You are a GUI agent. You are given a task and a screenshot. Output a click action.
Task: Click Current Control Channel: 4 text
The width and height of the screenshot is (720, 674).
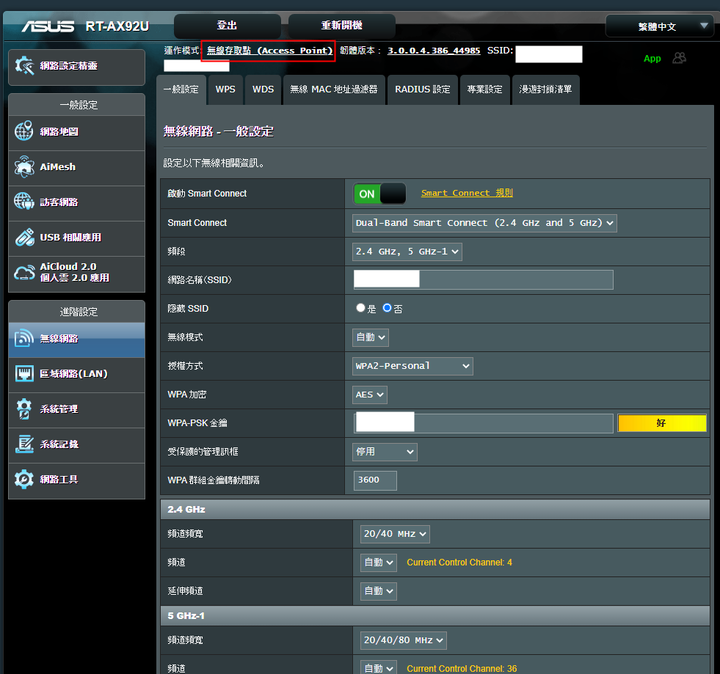459,562
